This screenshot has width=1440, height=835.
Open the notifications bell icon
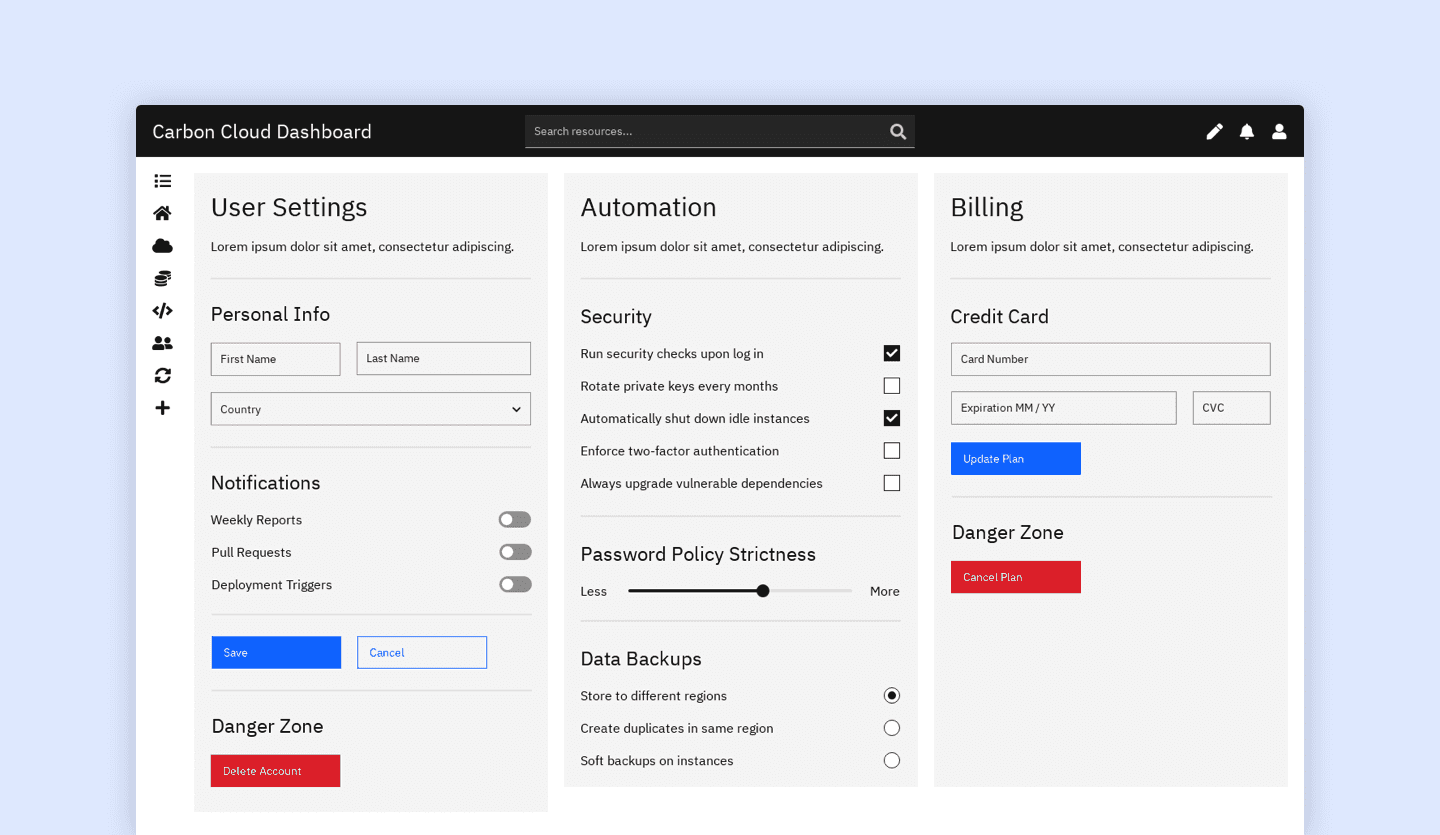click(x=1247, y=131)
